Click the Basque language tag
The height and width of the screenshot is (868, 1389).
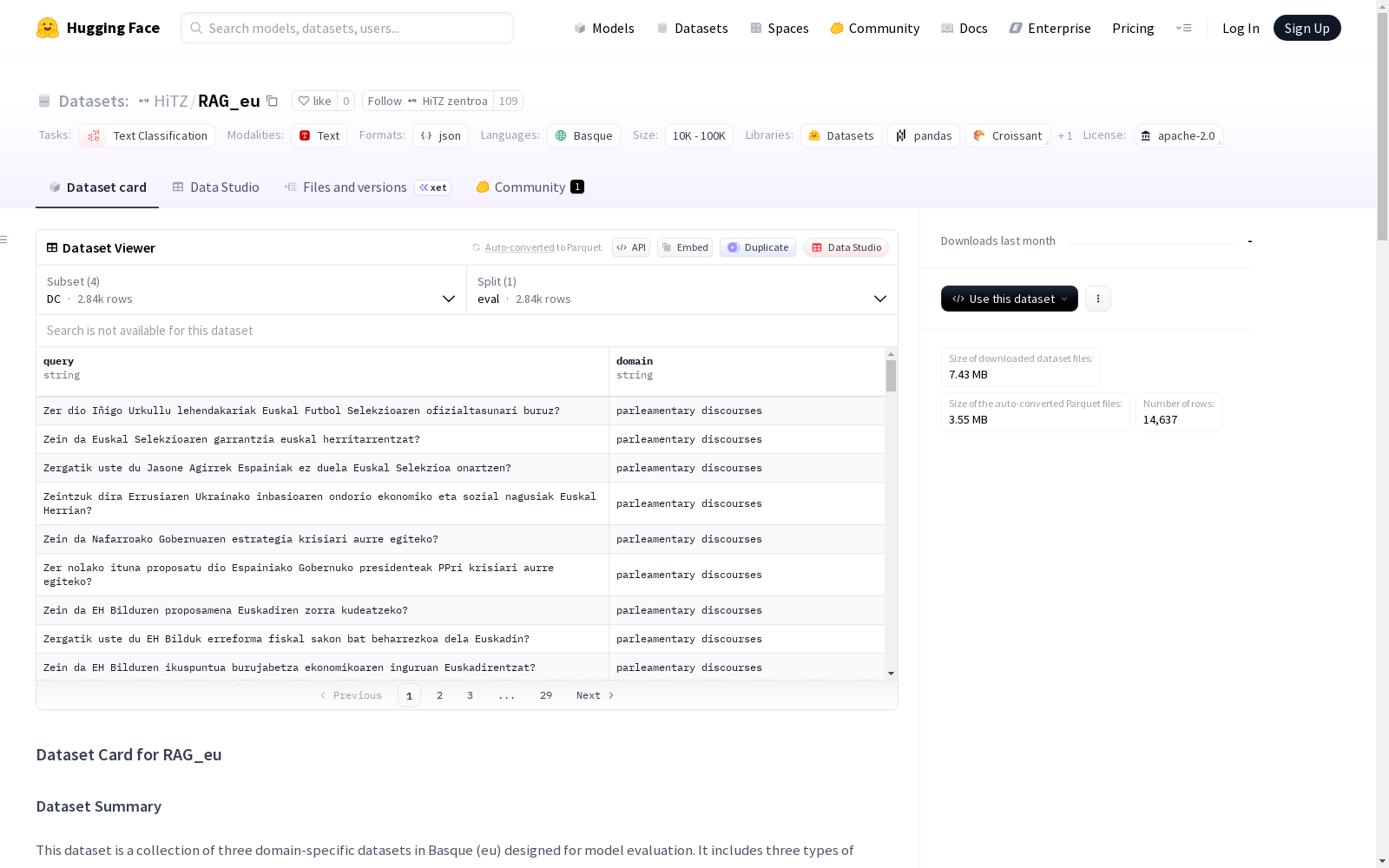tap(583, 135)
